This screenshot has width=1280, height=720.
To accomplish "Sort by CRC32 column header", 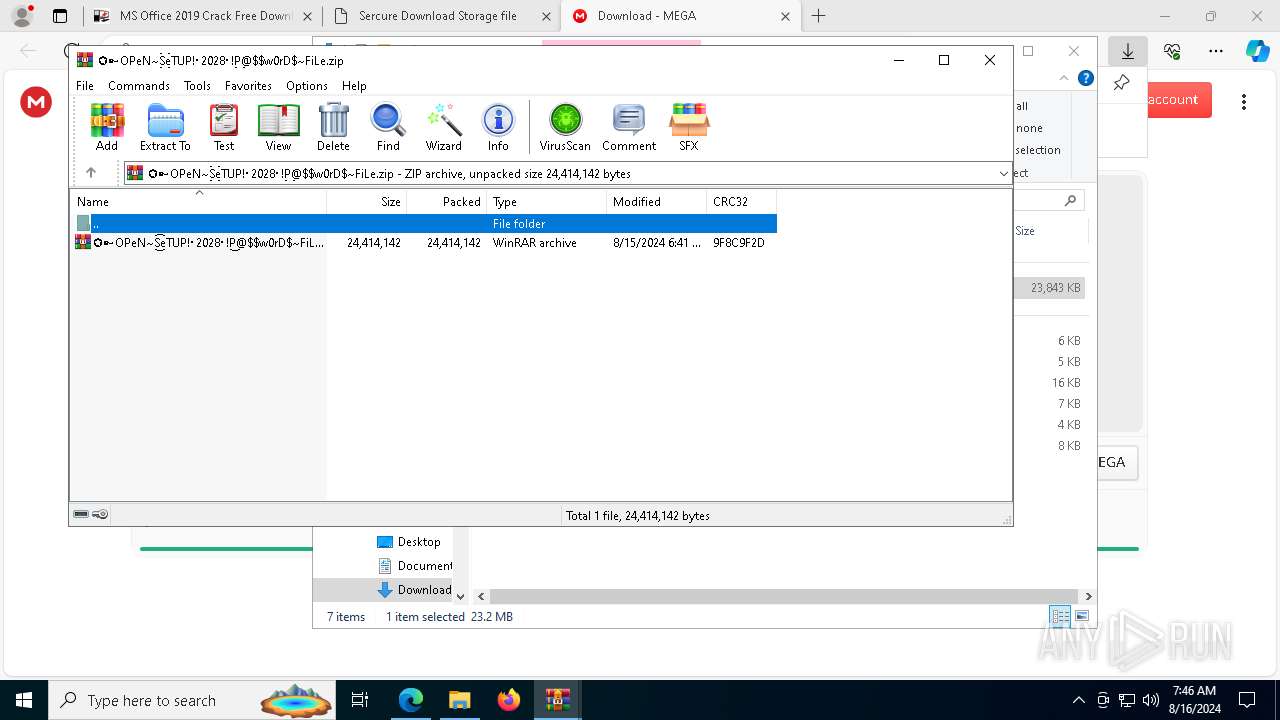I will (742, 201).
